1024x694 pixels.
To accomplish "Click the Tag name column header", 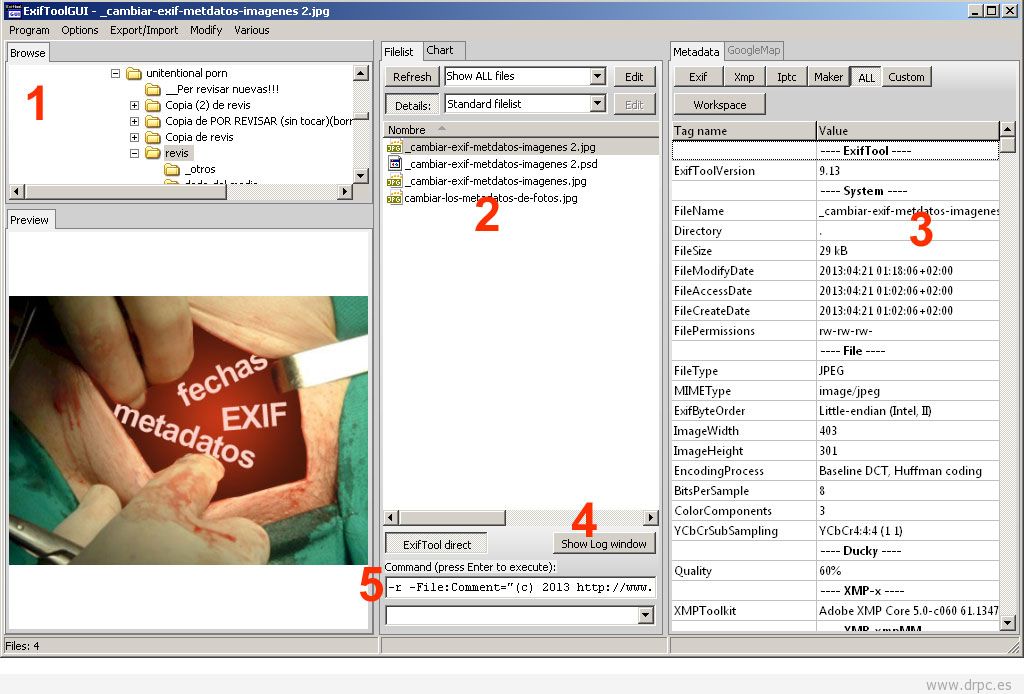I will (x=744, y=131).
